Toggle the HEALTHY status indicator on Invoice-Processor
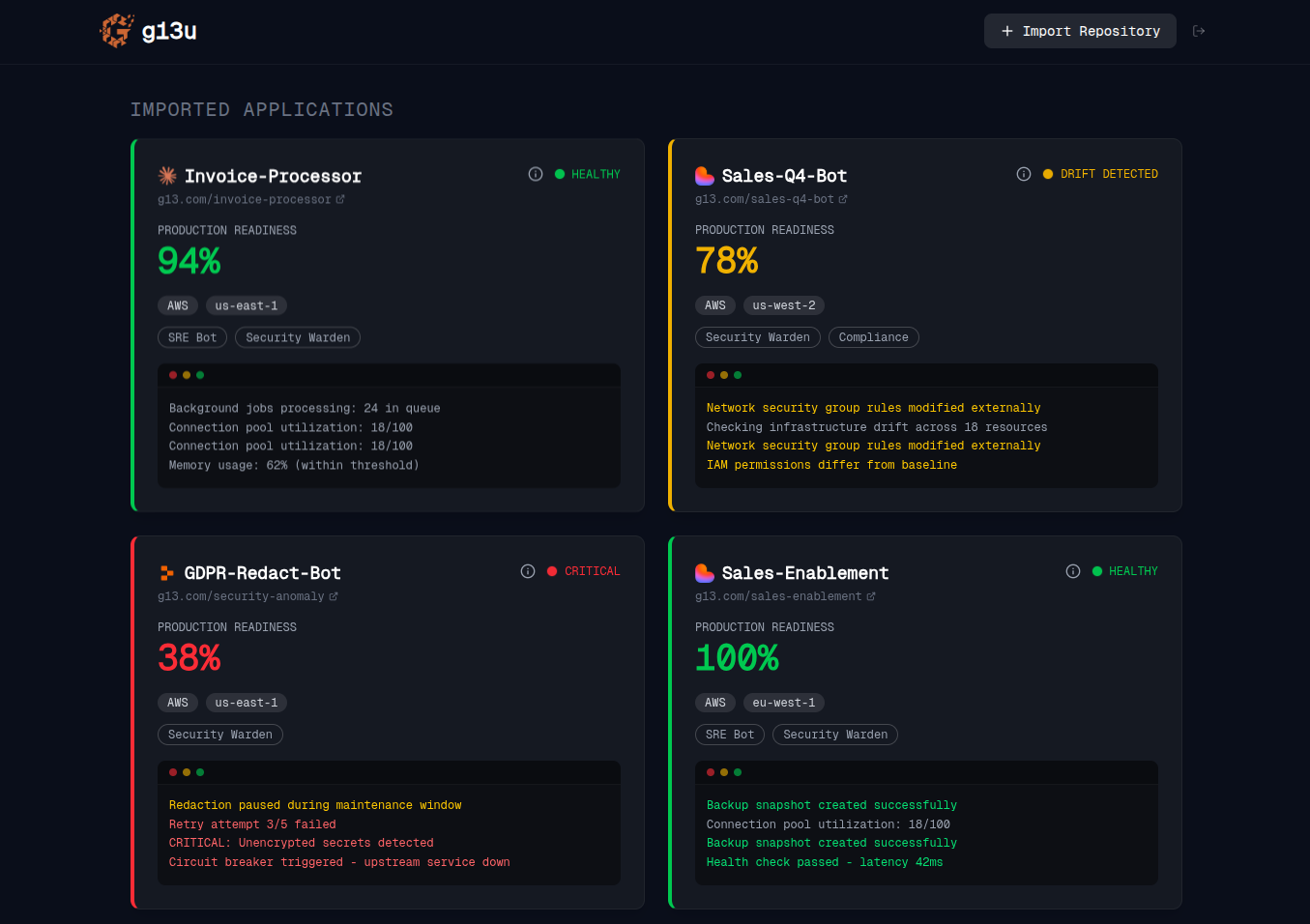This screenshot has width=1310, height=924. (x=588, y=174)
